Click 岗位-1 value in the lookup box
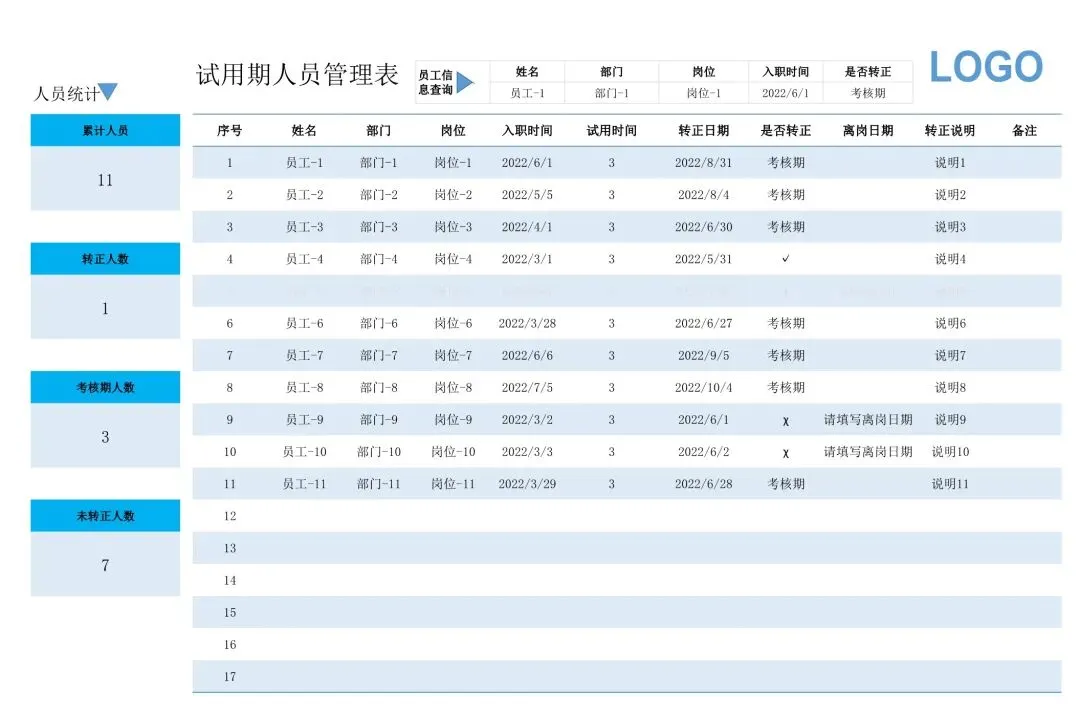 (703, 93)
